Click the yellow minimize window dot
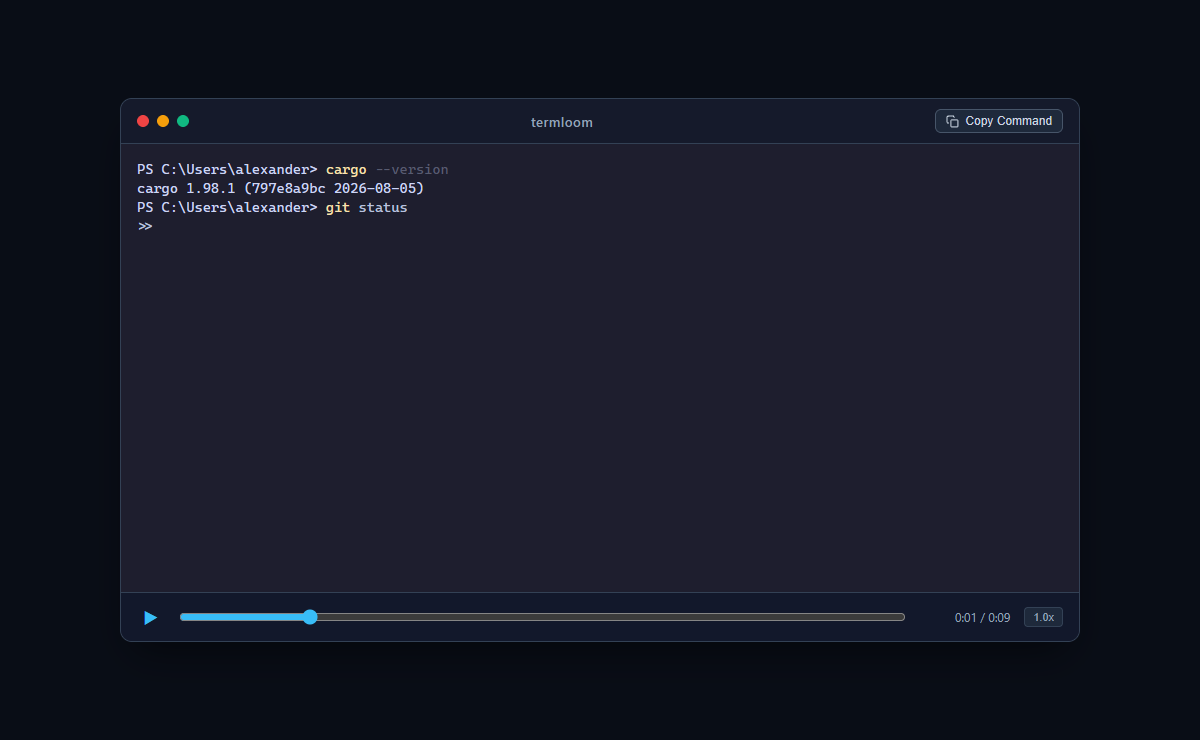 (x=163, y=121)
